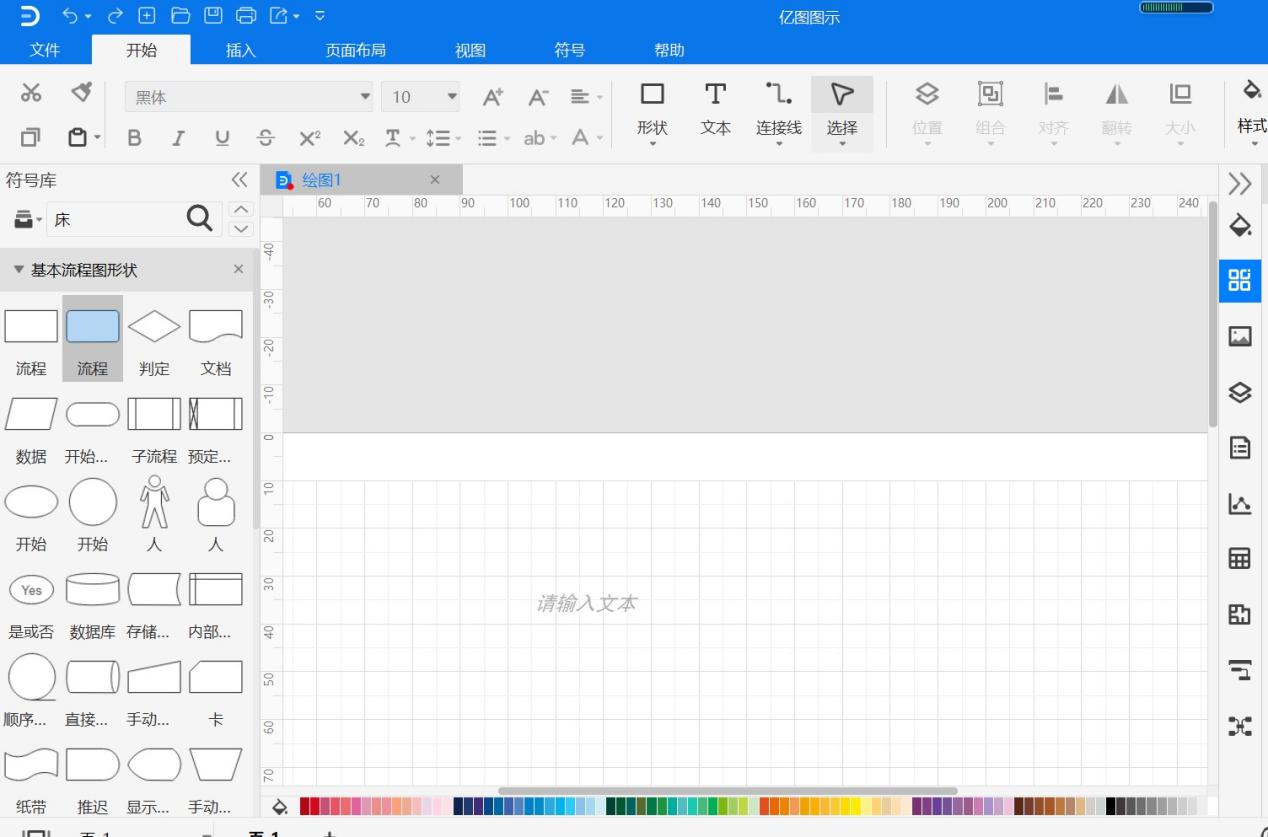Collapse the 基本流程图形状 section

coord(19,270)
